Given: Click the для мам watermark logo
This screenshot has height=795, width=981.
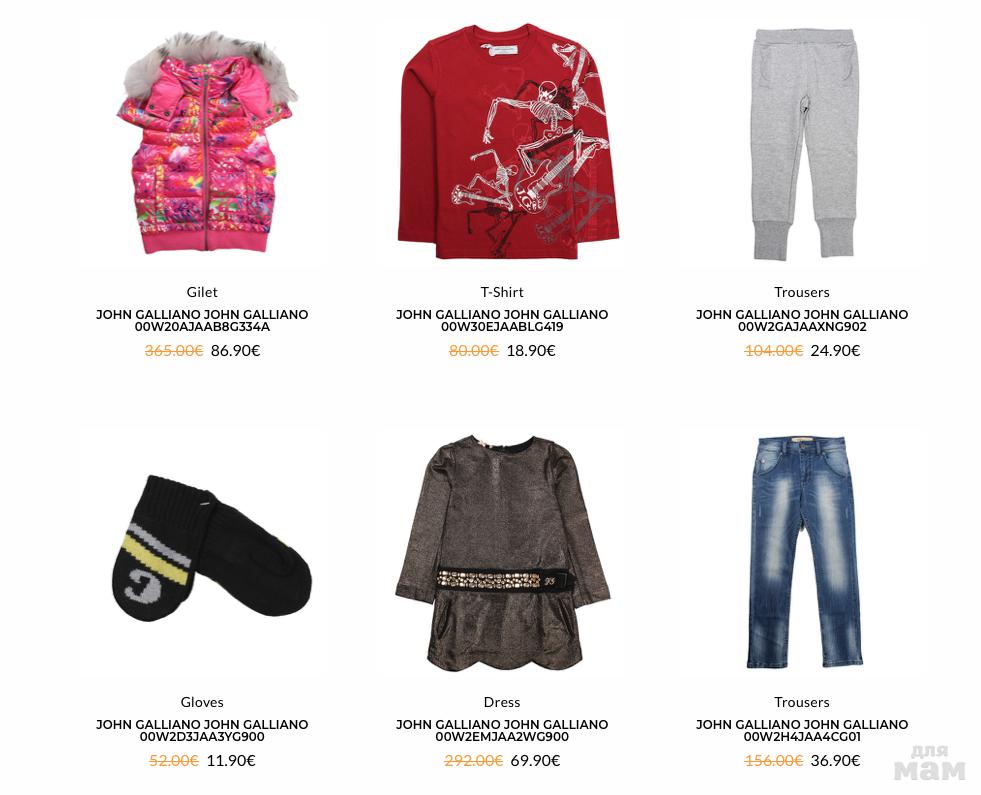Looking at the screenshot, I should tap(930, 763).
